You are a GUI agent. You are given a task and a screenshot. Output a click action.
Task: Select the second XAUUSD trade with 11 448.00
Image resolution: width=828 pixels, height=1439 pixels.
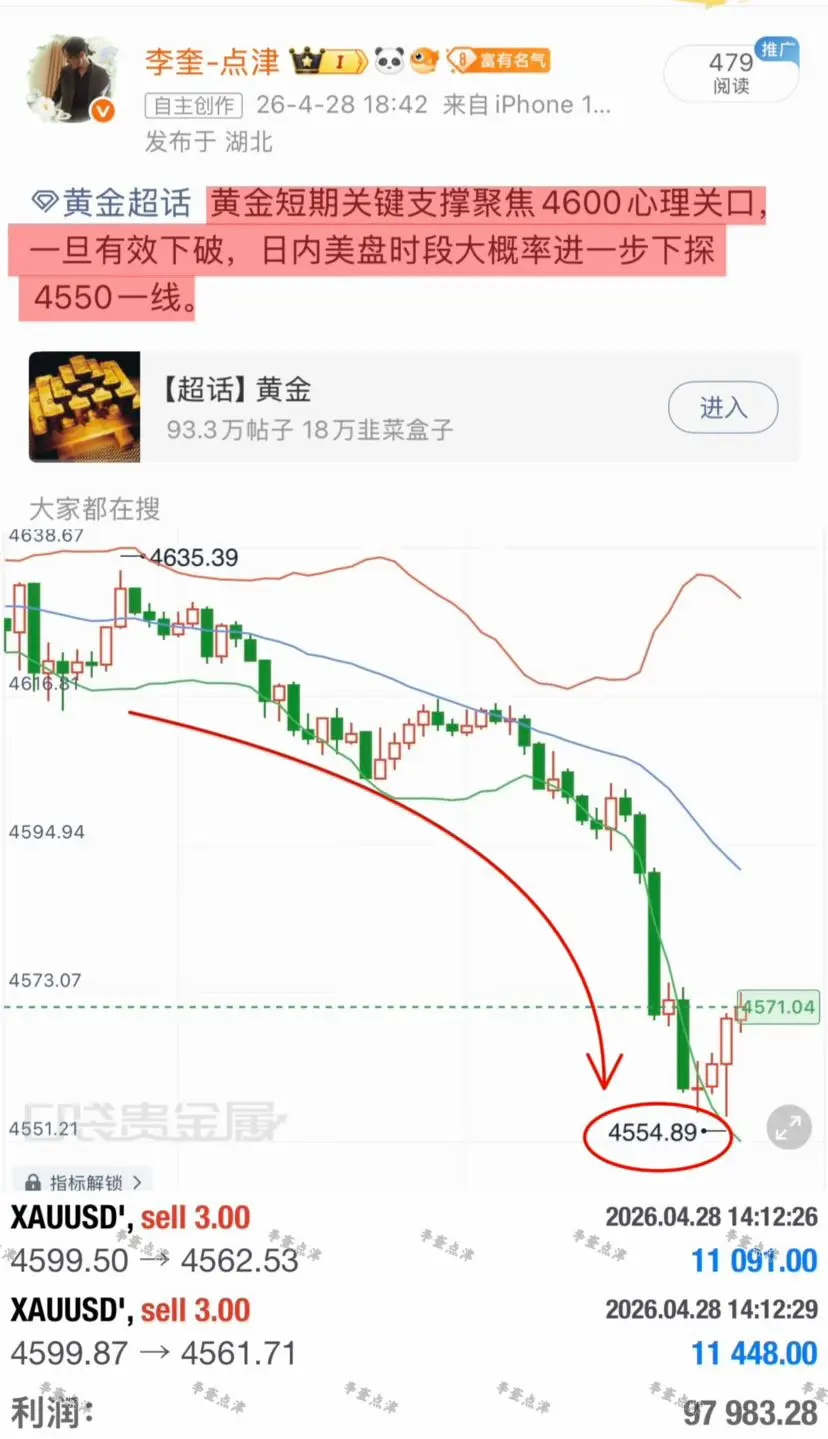pyautogui.click(x=414, y=1332)
